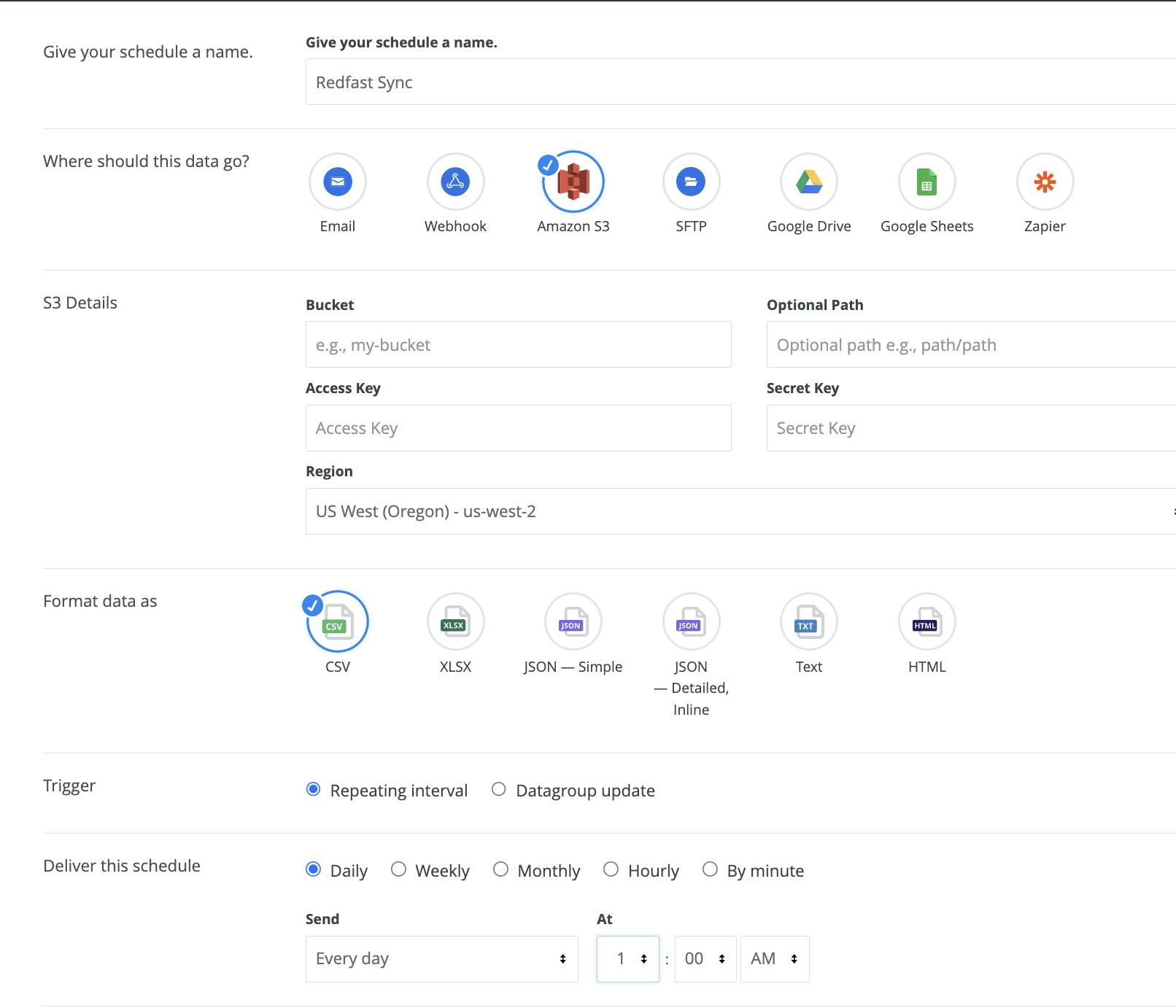
Task: Click the 'Format data as' label
Action: (x=100, y=601)
